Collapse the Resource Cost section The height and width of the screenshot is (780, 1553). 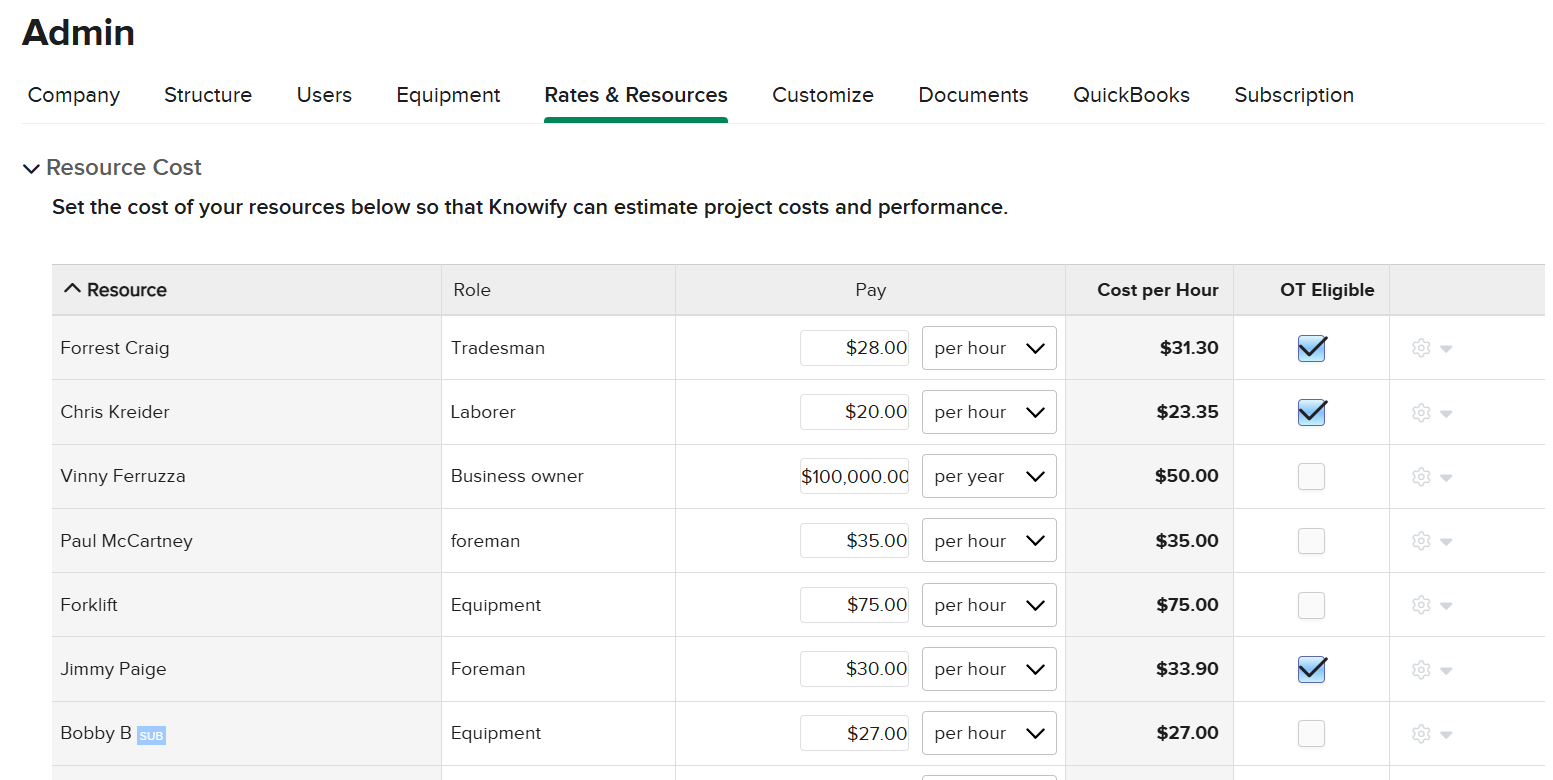coord(32,168)
